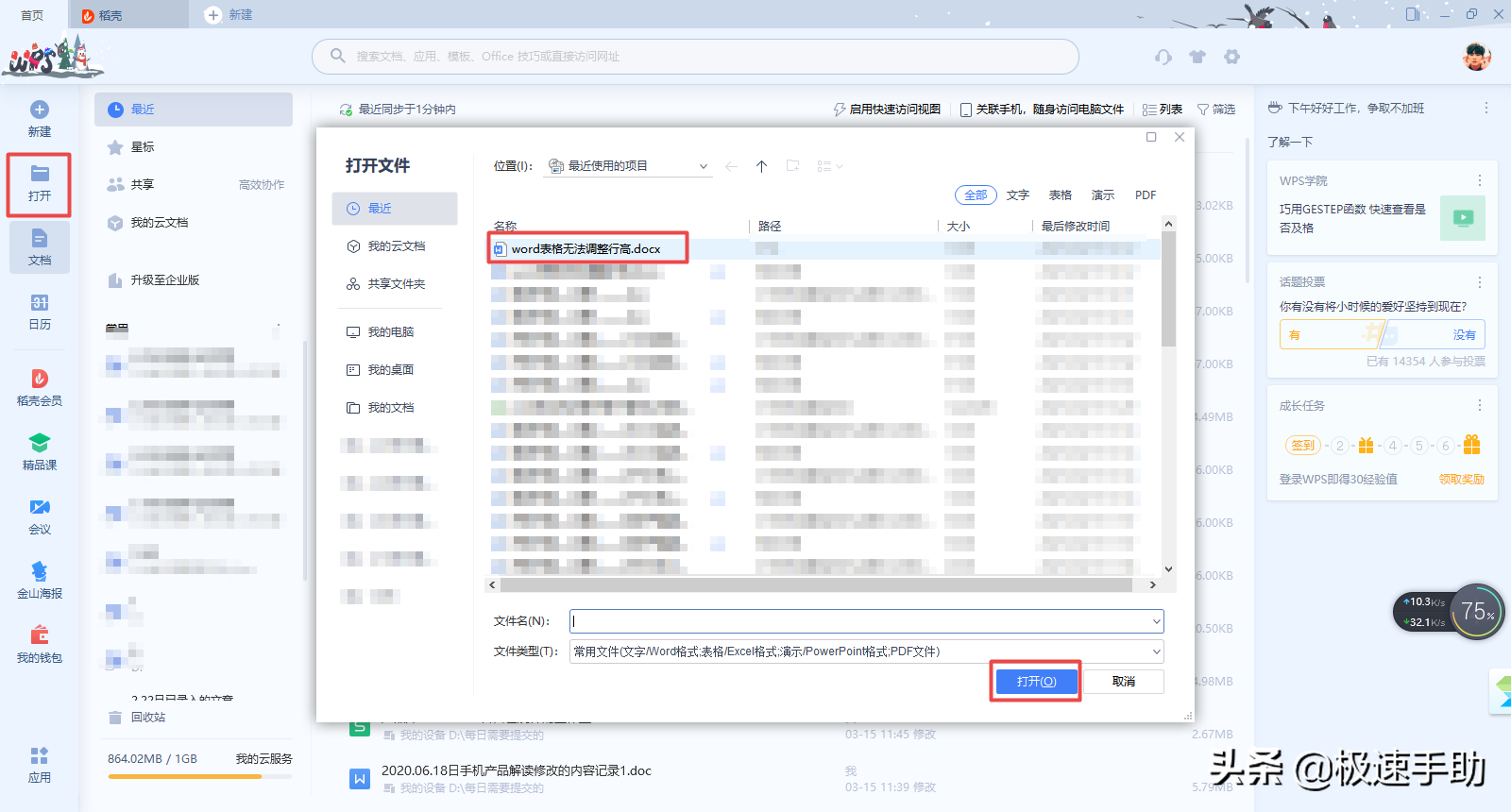The height and width of the screenshot is (812, 1511).
Task: Select the PDF file filter tab
Action: point(1146,195)
